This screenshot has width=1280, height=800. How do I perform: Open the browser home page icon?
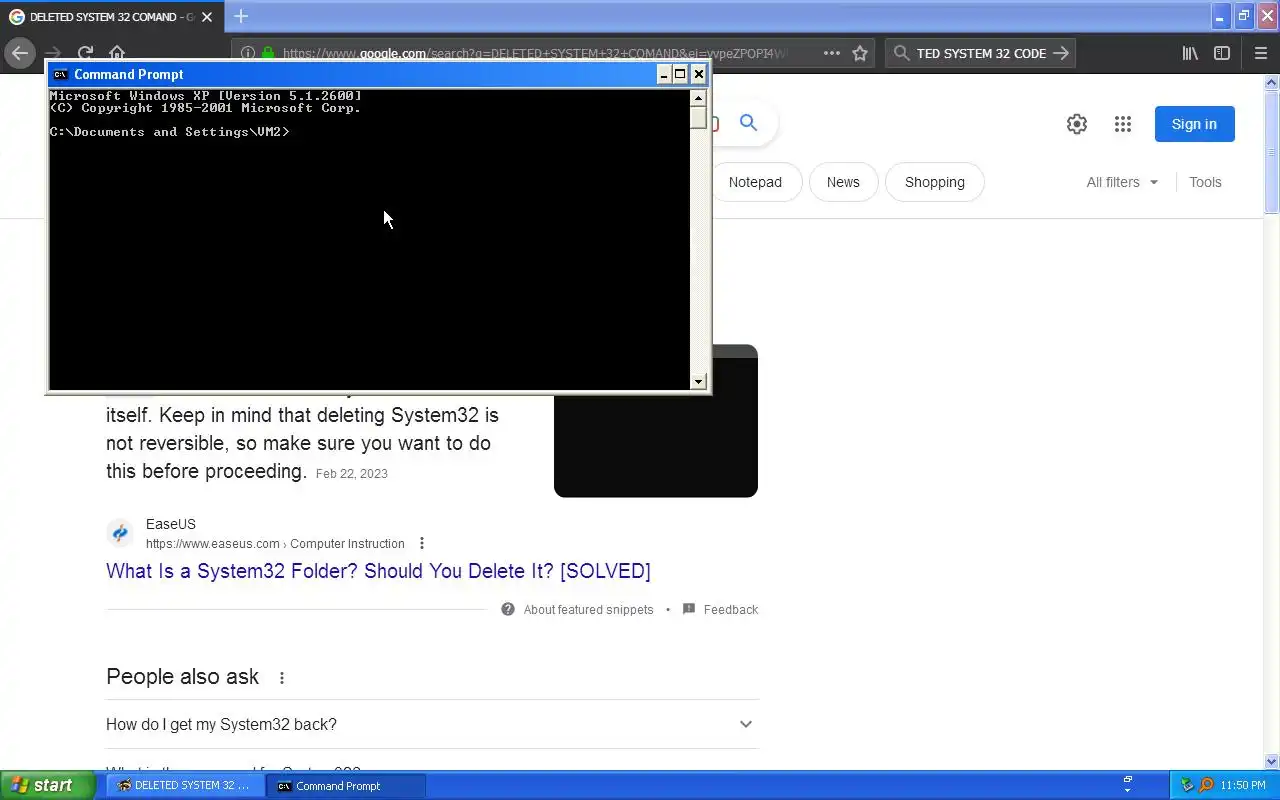tap(117, 53)
